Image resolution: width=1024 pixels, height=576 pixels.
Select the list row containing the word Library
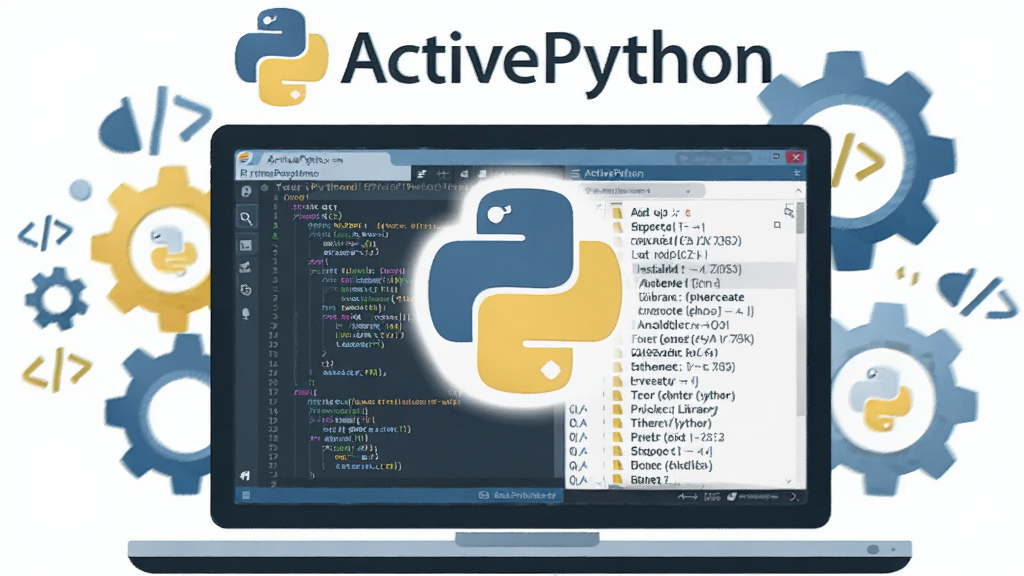[x=673, y=409]
